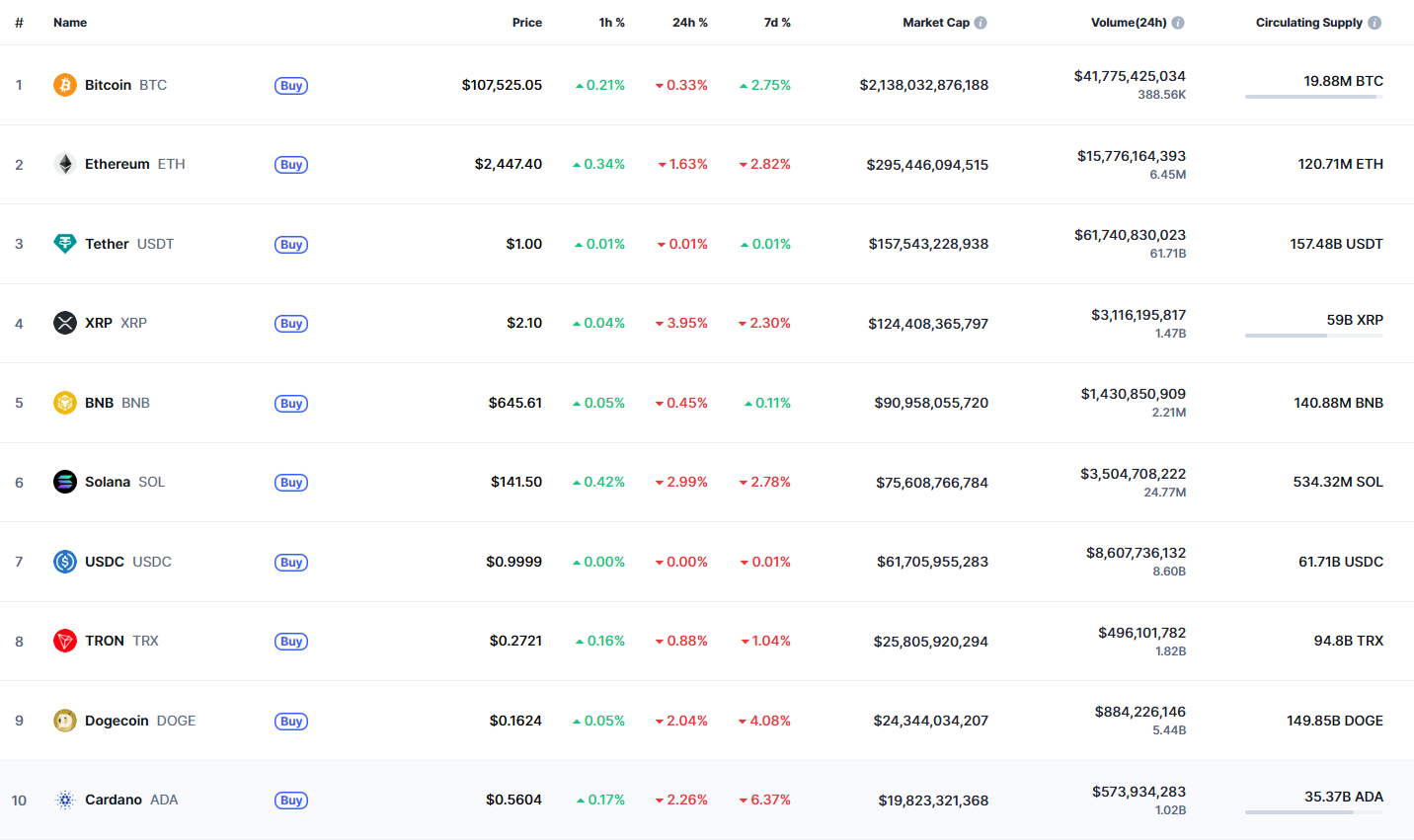Click Cardano's circulating supply progress bar
This screenshot has height=840, width=1414.
coord(1314,812)
